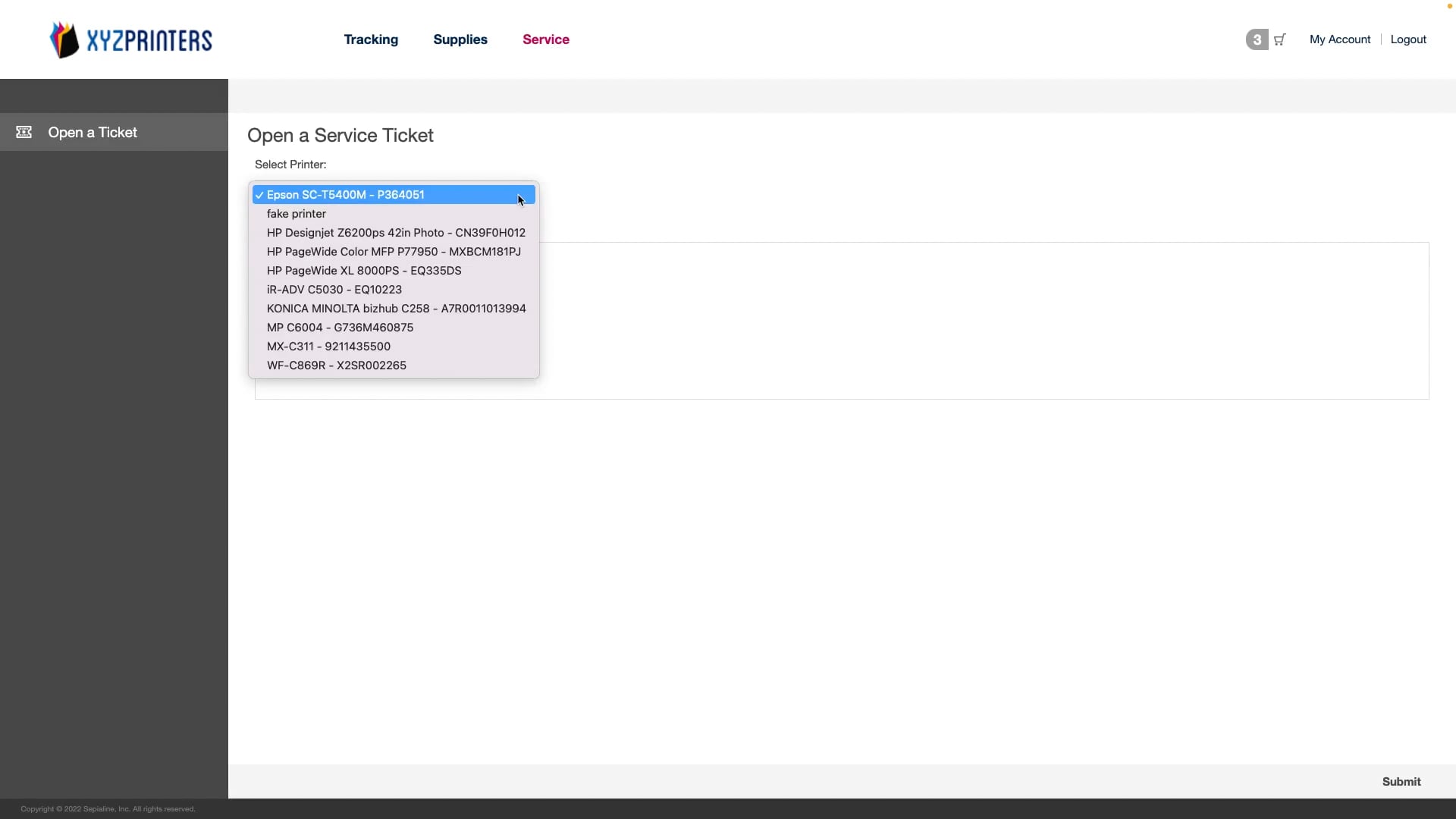Switch to the Supplies section

click(x=460, y=39)
